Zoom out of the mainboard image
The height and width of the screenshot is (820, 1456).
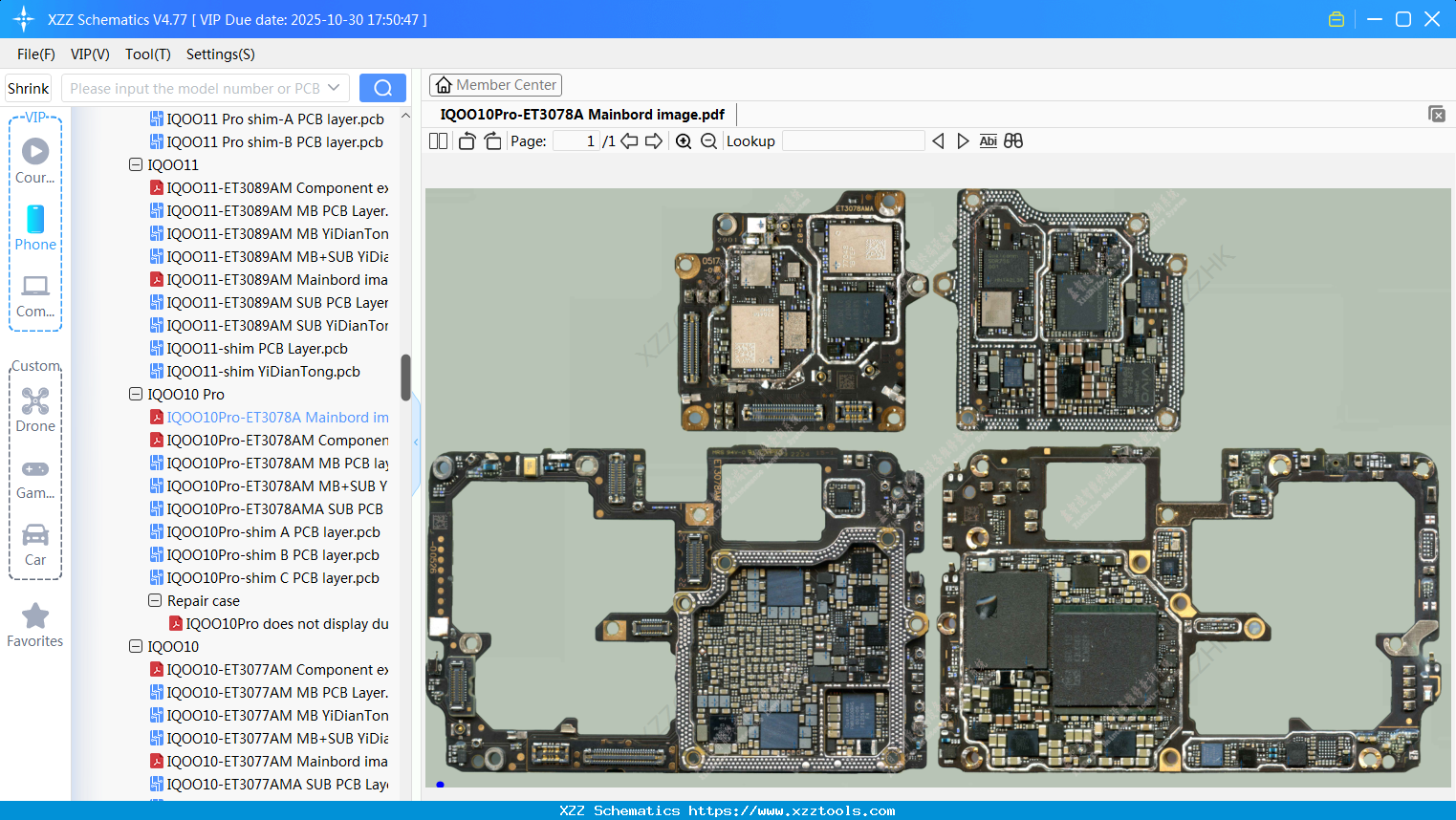[x=709, y=140]
